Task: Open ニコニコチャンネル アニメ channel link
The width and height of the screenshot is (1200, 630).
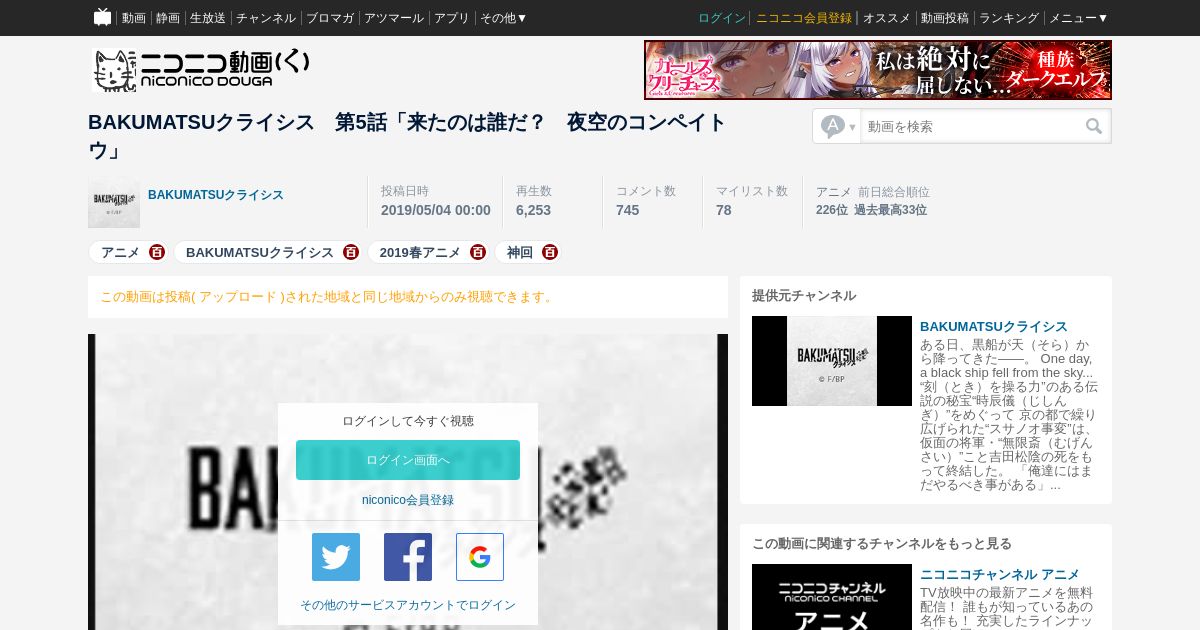Action: click(1000, 575)
